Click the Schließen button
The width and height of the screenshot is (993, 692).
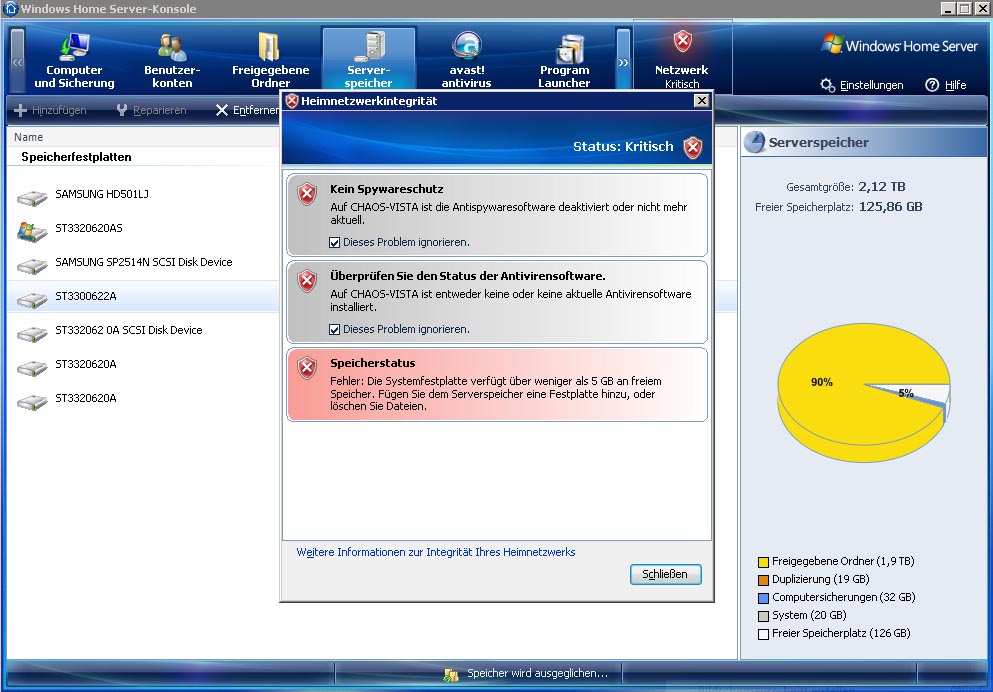[665, 574]
